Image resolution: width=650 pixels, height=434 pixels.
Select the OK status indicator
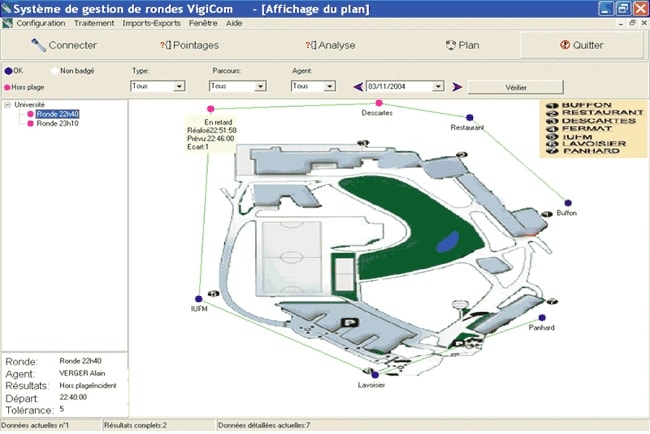click(10, 71)
